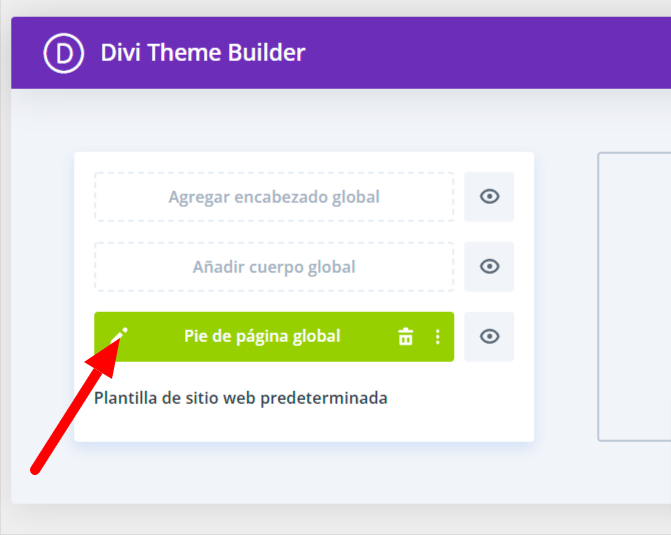Edit global footer with pencil icon
Image resolution: width=671 pixels, height=535 pixels.
pyautogui.click(x=119, y=336)
